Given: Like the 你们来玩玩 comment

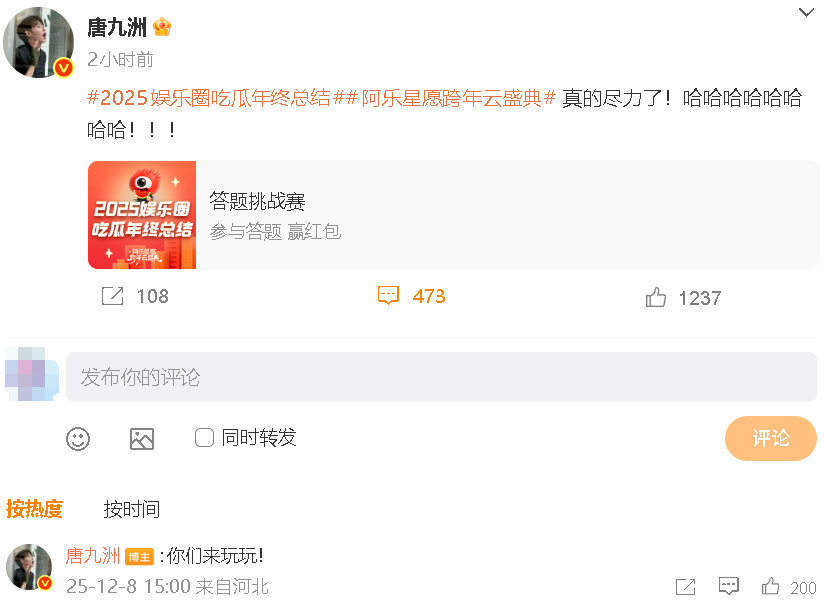Looking at the screenshot, I should 770,586.
